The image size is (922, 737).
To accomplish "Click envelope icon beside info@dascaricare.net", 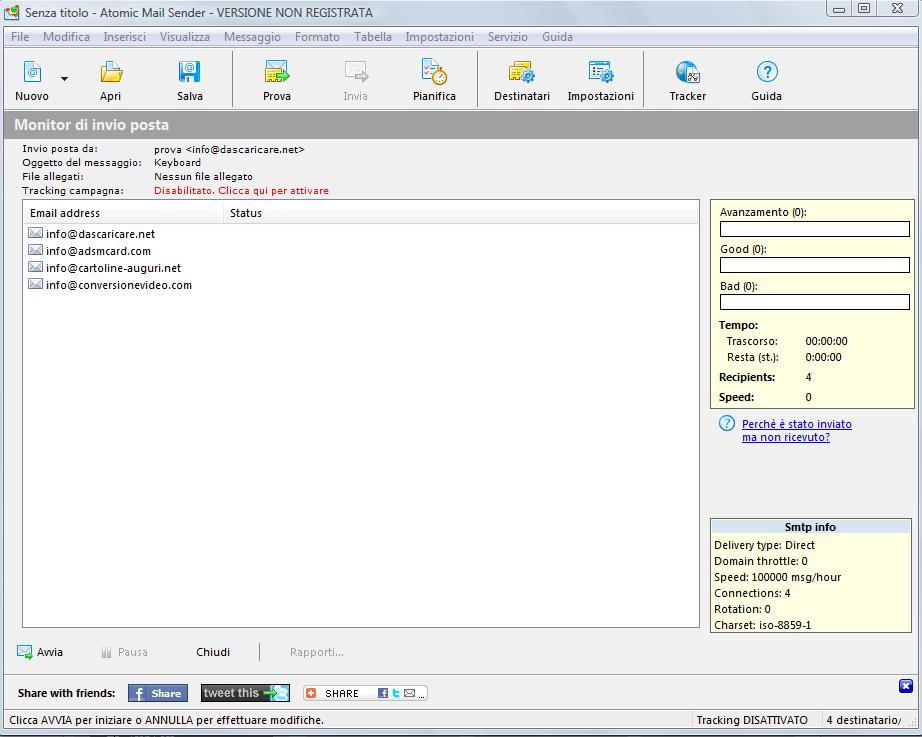I will [x=35, y=233].
